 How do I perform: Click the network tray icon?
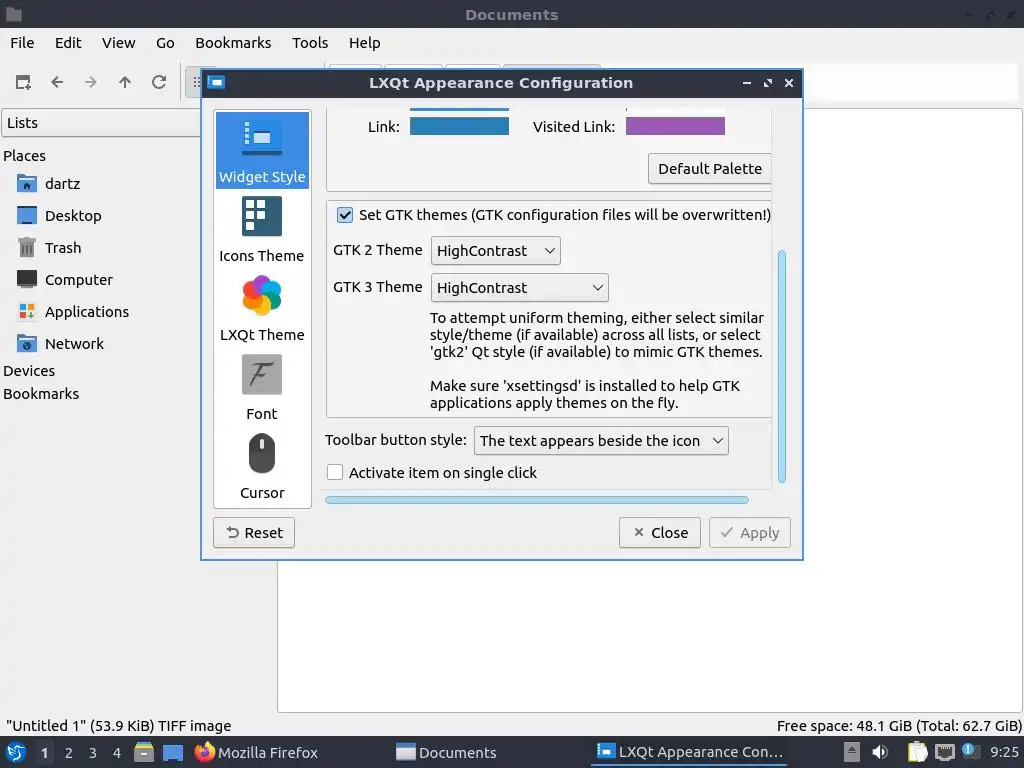pos(944,752)
